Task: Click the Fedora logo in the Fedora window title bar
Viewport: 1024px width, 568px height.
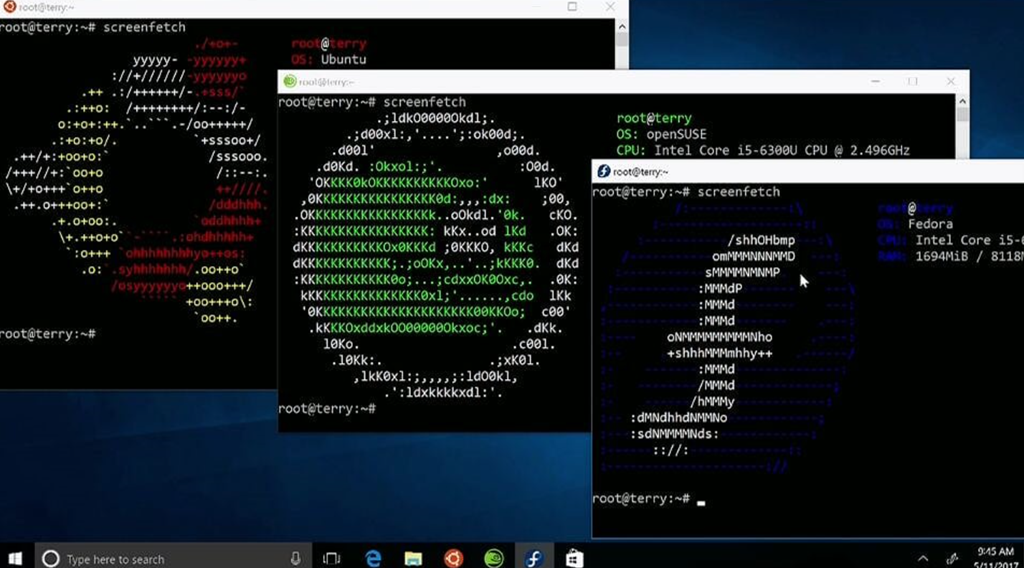Action: pos(603,172)
